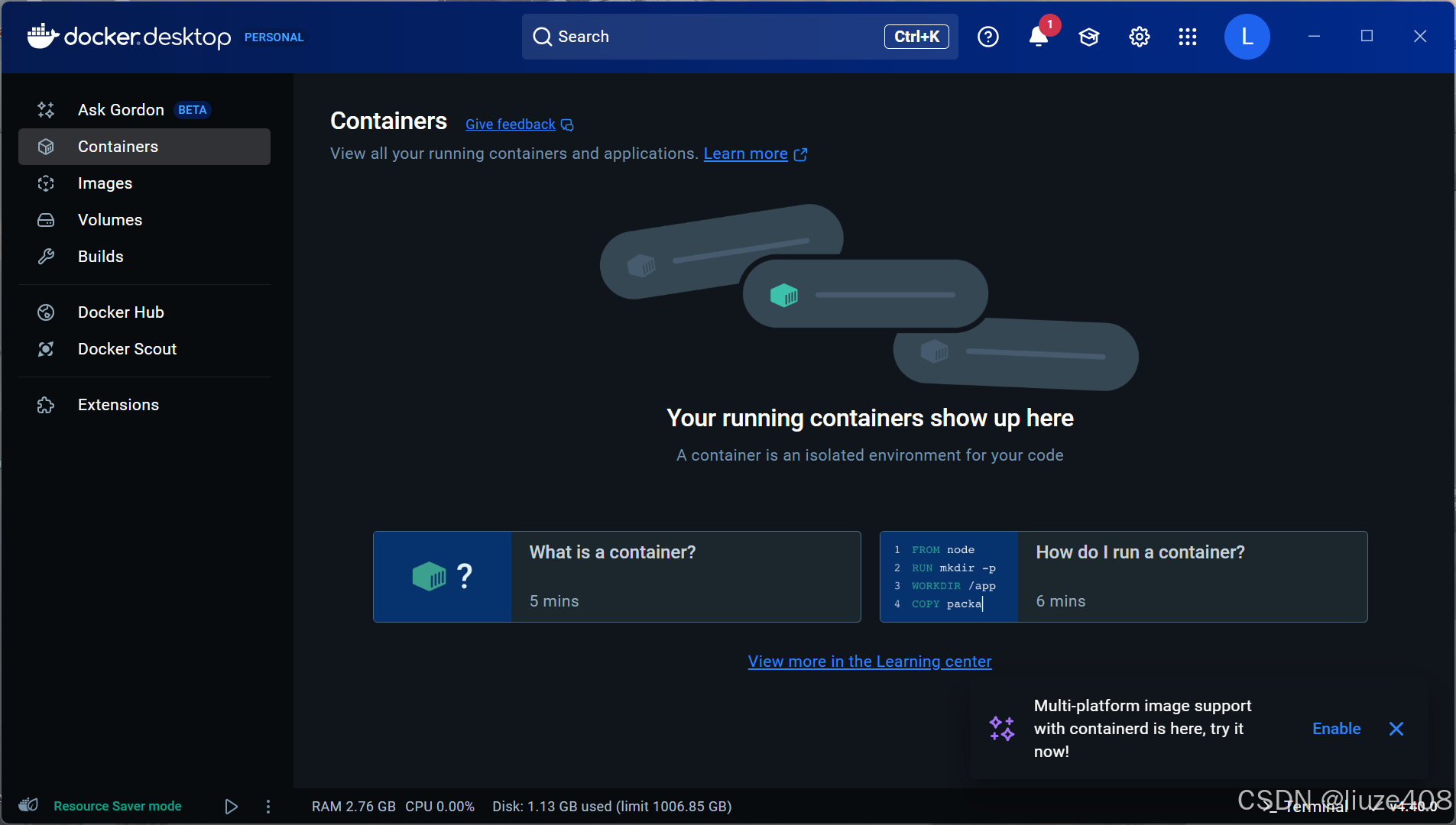Click the external link icon beside Learn more
The width and height of the screenshot is (1456, 825).
point(801,154)
